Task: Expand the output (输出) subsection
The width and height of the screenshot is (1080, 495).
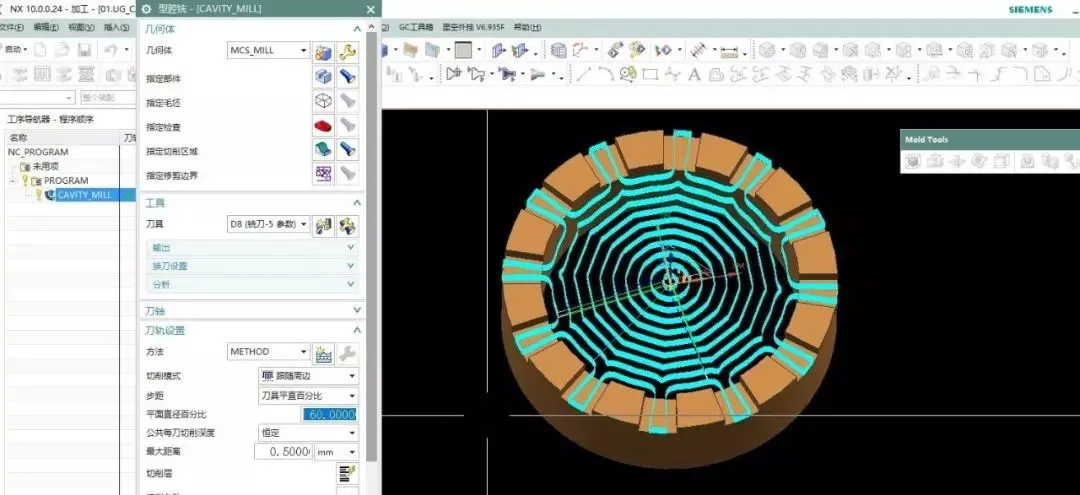Action: coord(252,248)
